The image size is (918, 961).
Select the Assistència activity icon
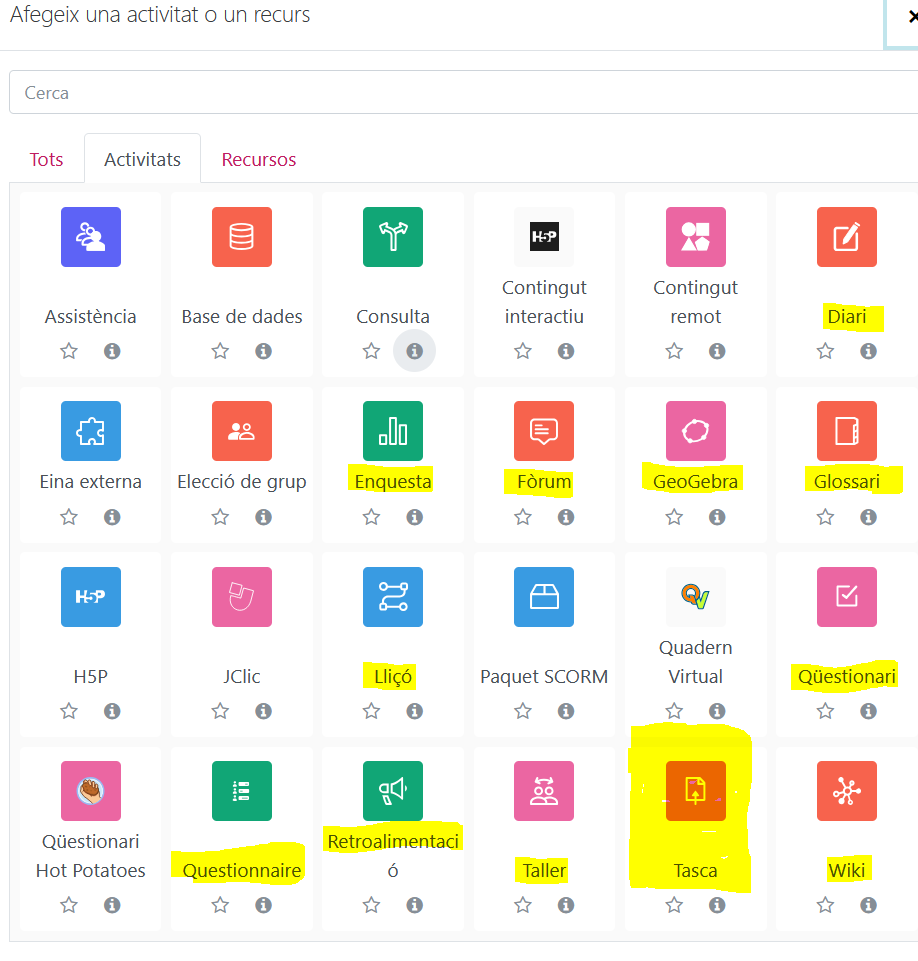(x=91, y=237)
